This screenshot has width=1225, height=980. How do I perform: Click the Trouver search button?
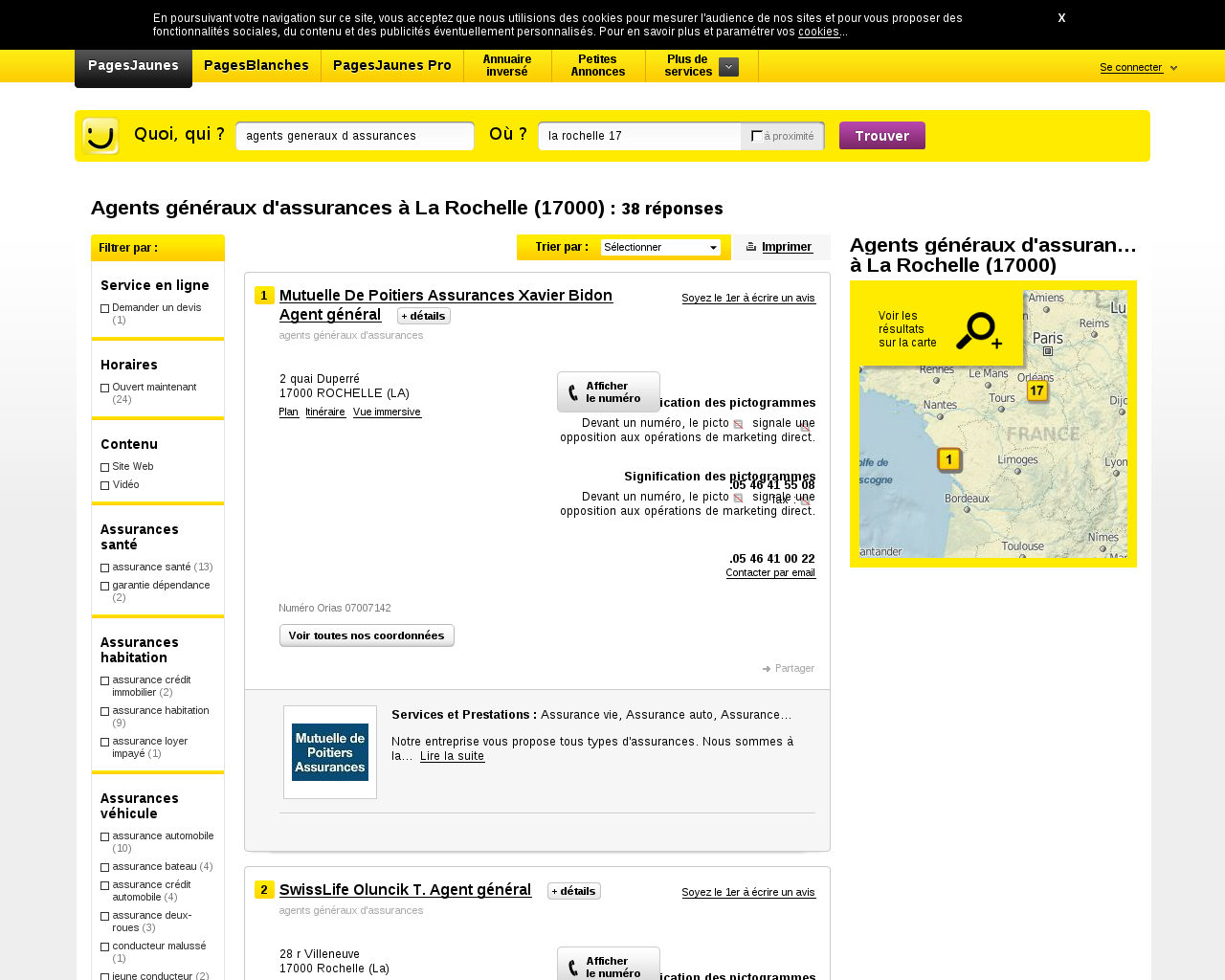tap(882, 136)
